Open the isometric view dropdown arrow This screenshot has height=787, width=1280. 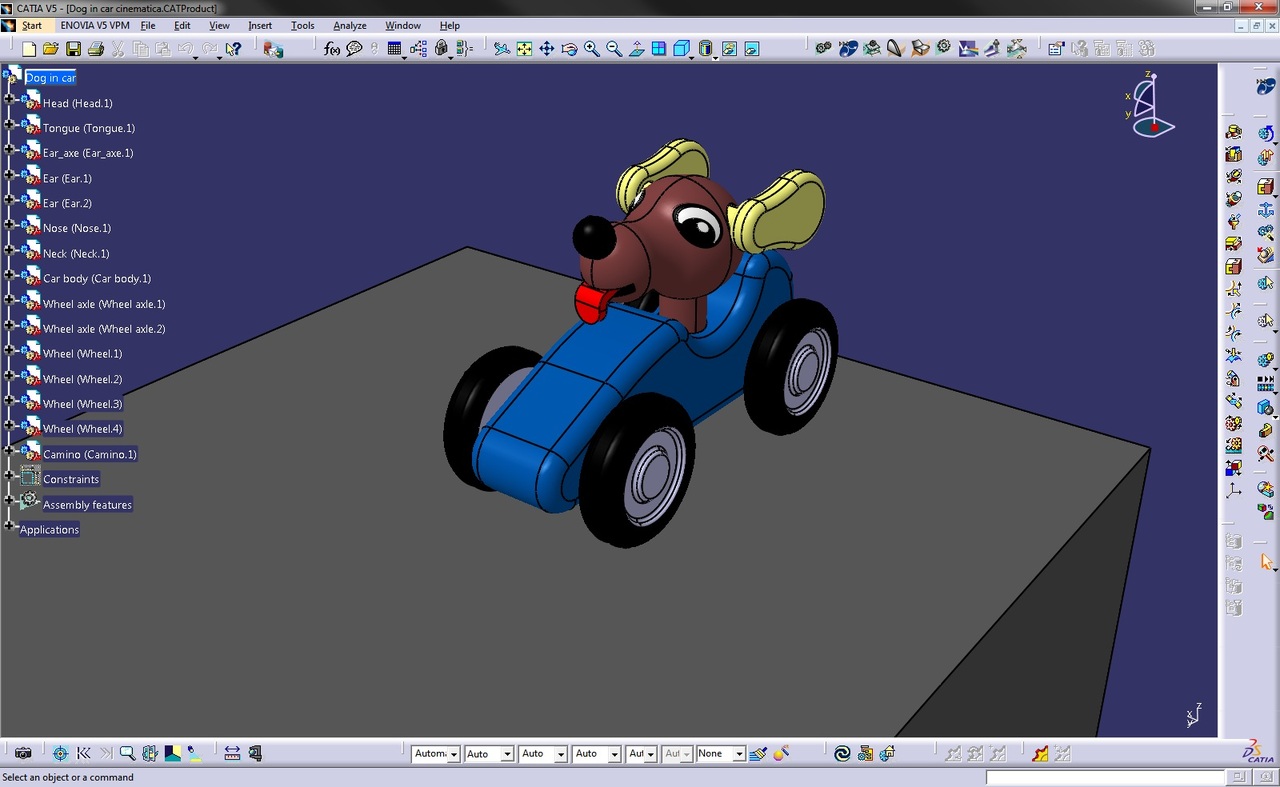coord(692,57)
